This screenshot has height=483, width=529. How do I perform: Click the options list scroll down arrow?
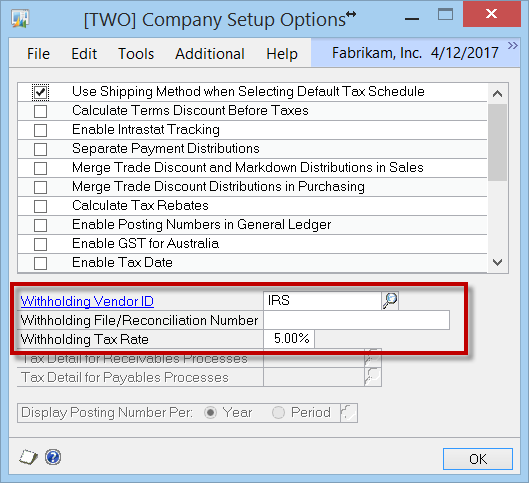click(x=498, y=262)
